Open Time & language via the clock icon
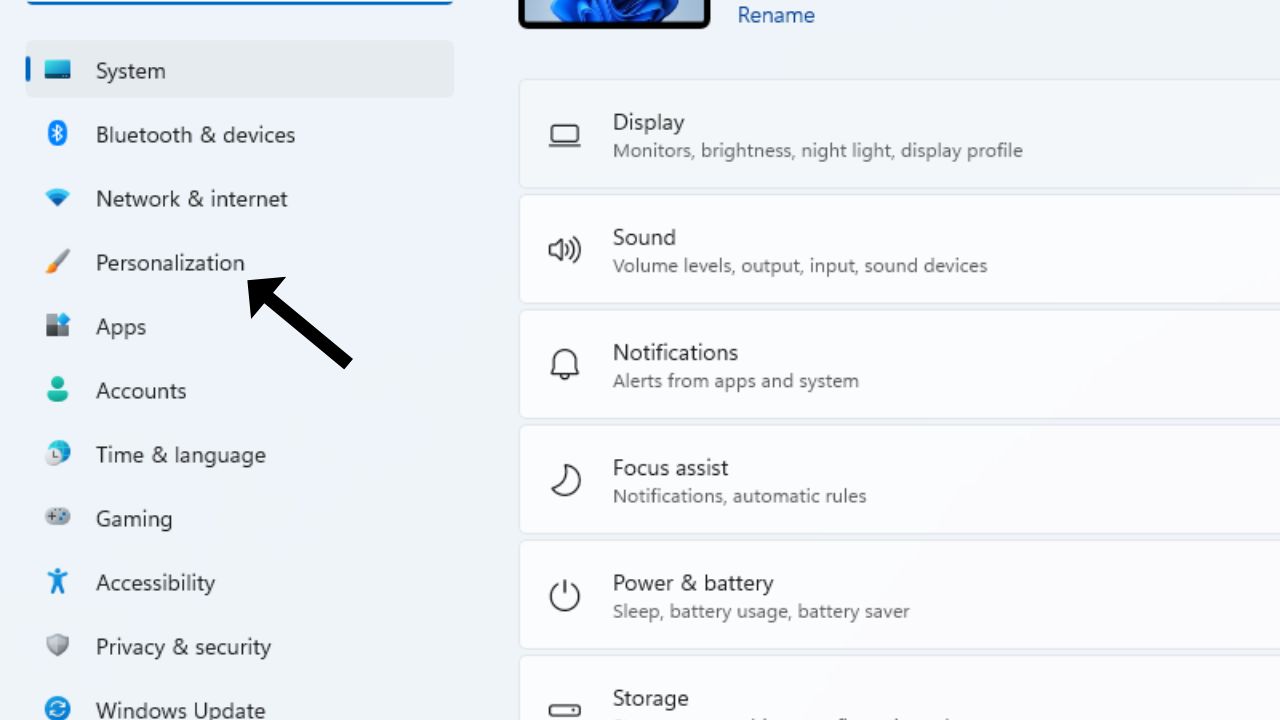 [57, 454]
